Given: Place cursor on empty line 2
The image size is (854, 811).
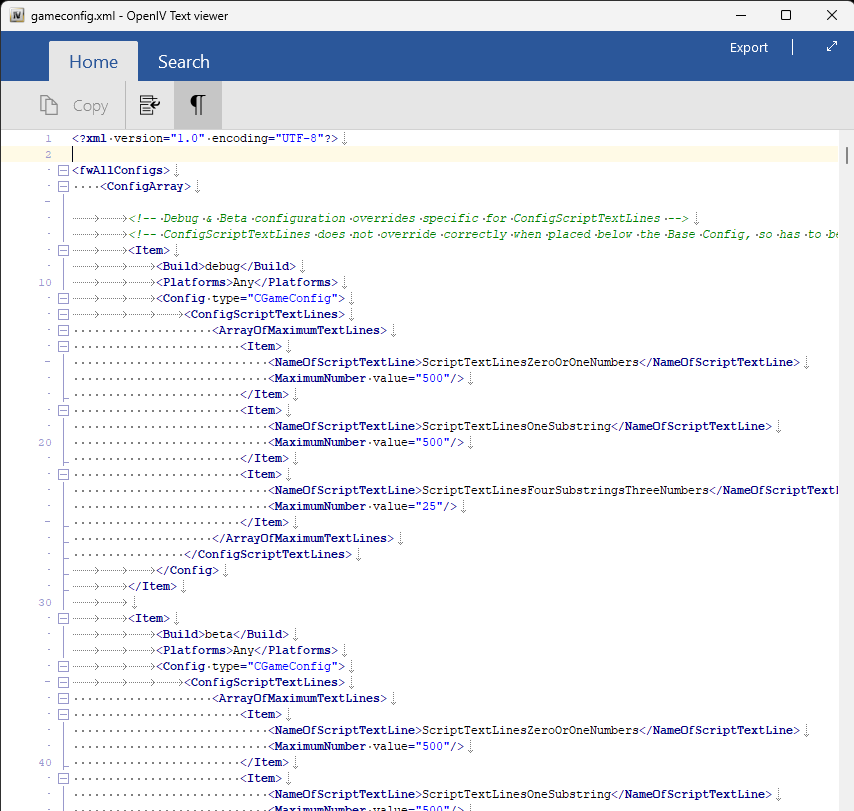Looking at the screenshot, I should [x=400, y=154].
